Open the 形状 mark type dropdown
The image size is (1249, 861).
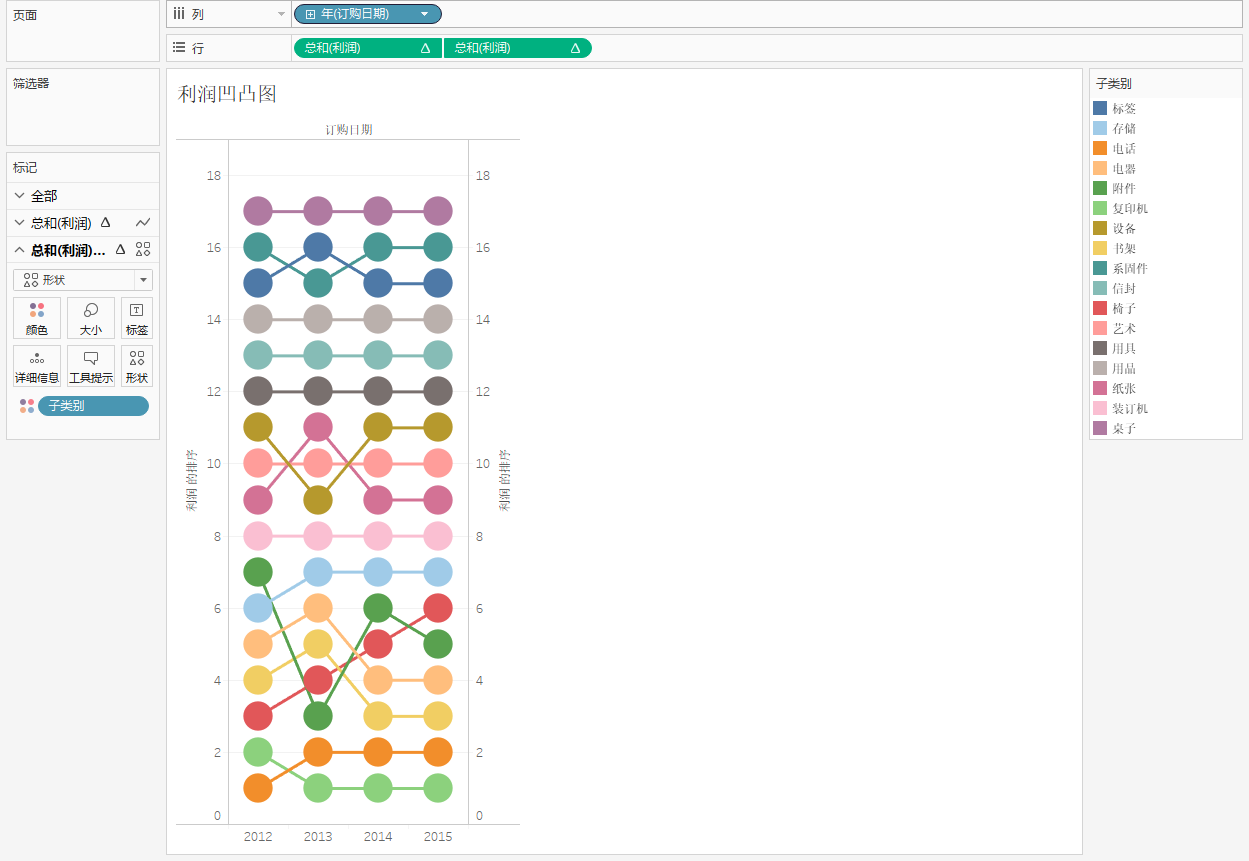pos(143,280)
